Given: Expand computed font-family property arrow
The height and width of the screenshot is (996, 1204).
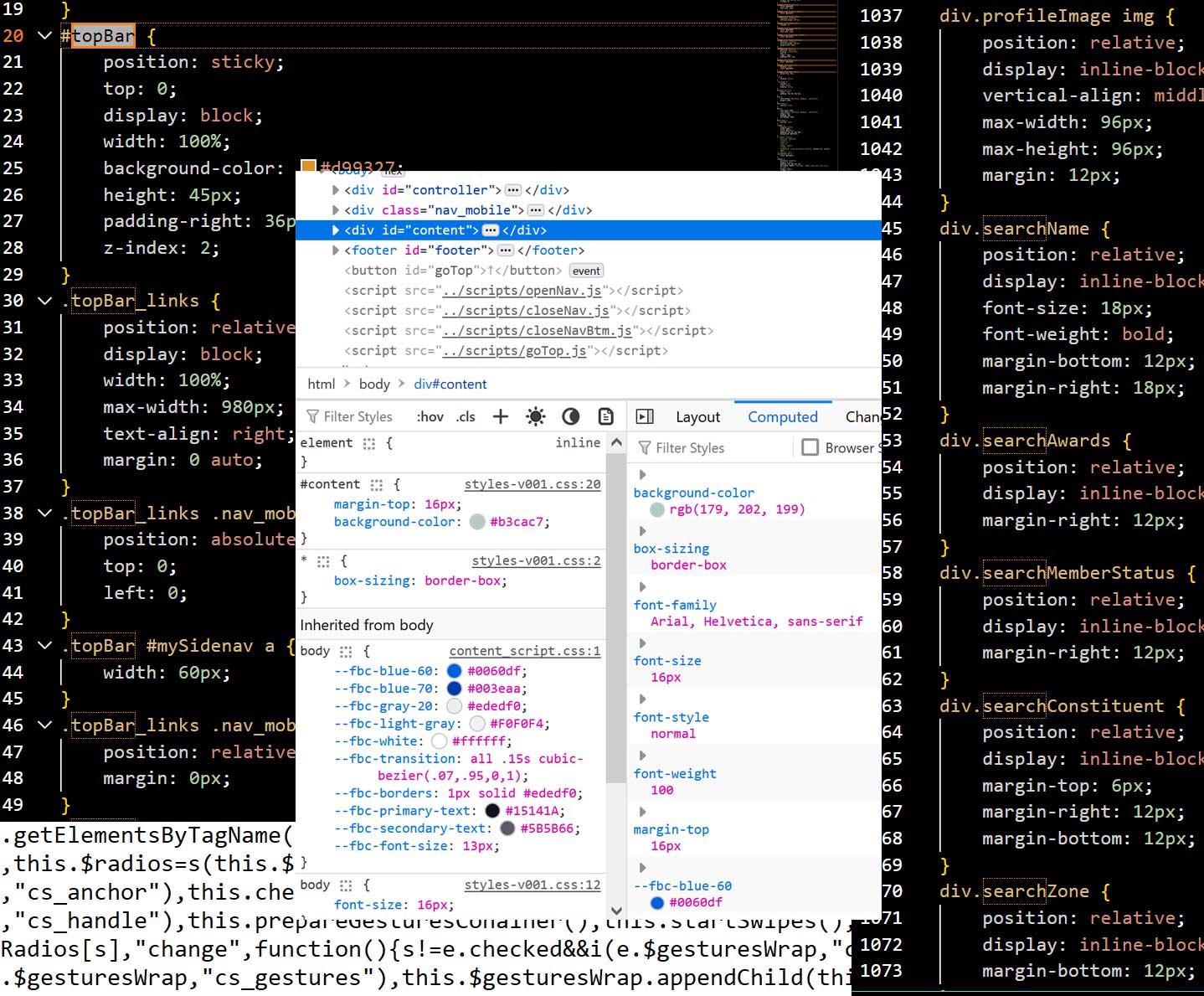Looking at the screenshot, I should (643, 587).
